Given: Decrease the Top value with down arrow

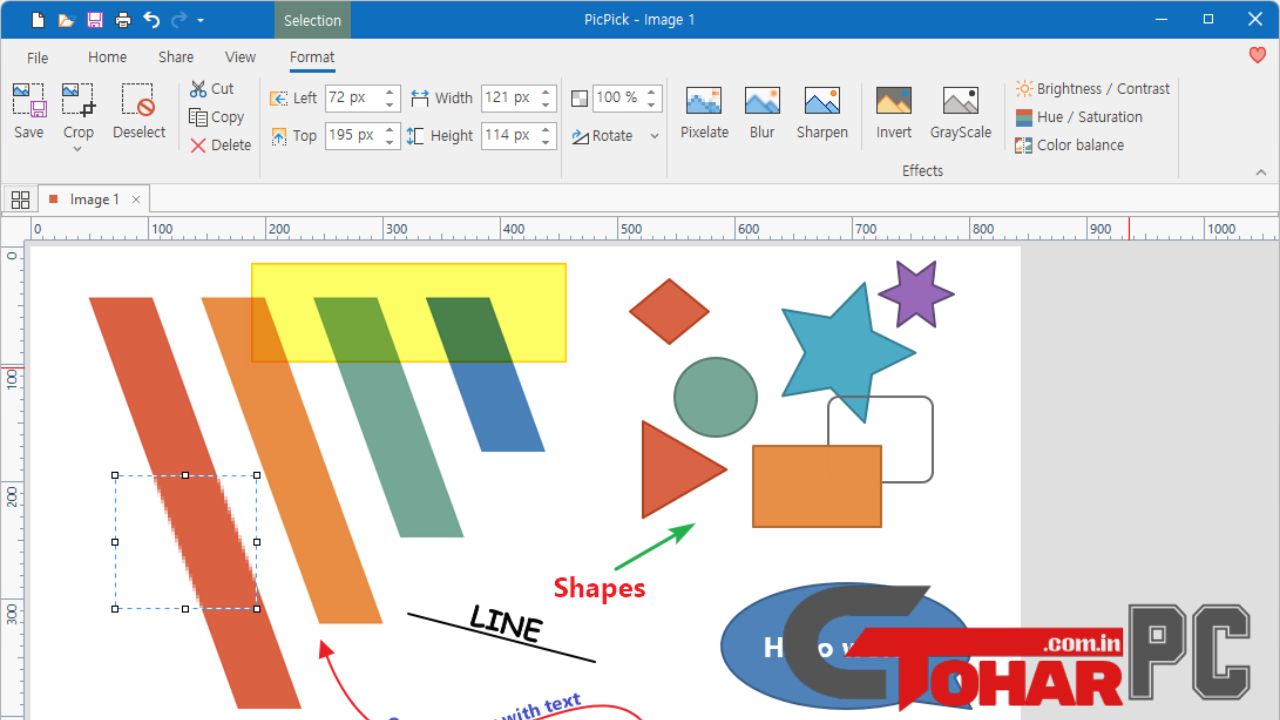Looking at the screenshot, I should pyautogui.click(x=390, y=141).
